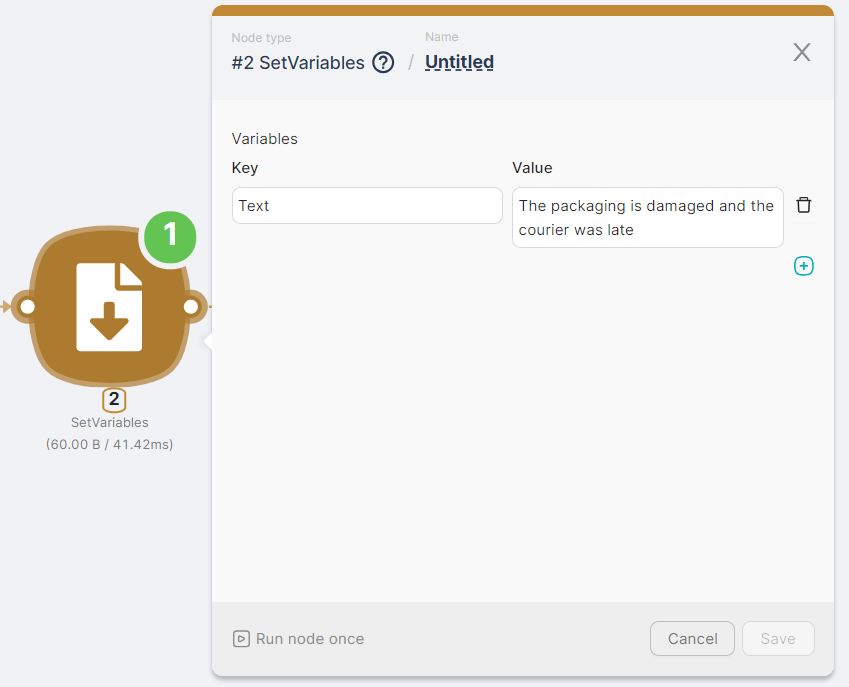849x687 pixels.
Task: Click the Untitled node name to rename it
Action: [459, 62]
